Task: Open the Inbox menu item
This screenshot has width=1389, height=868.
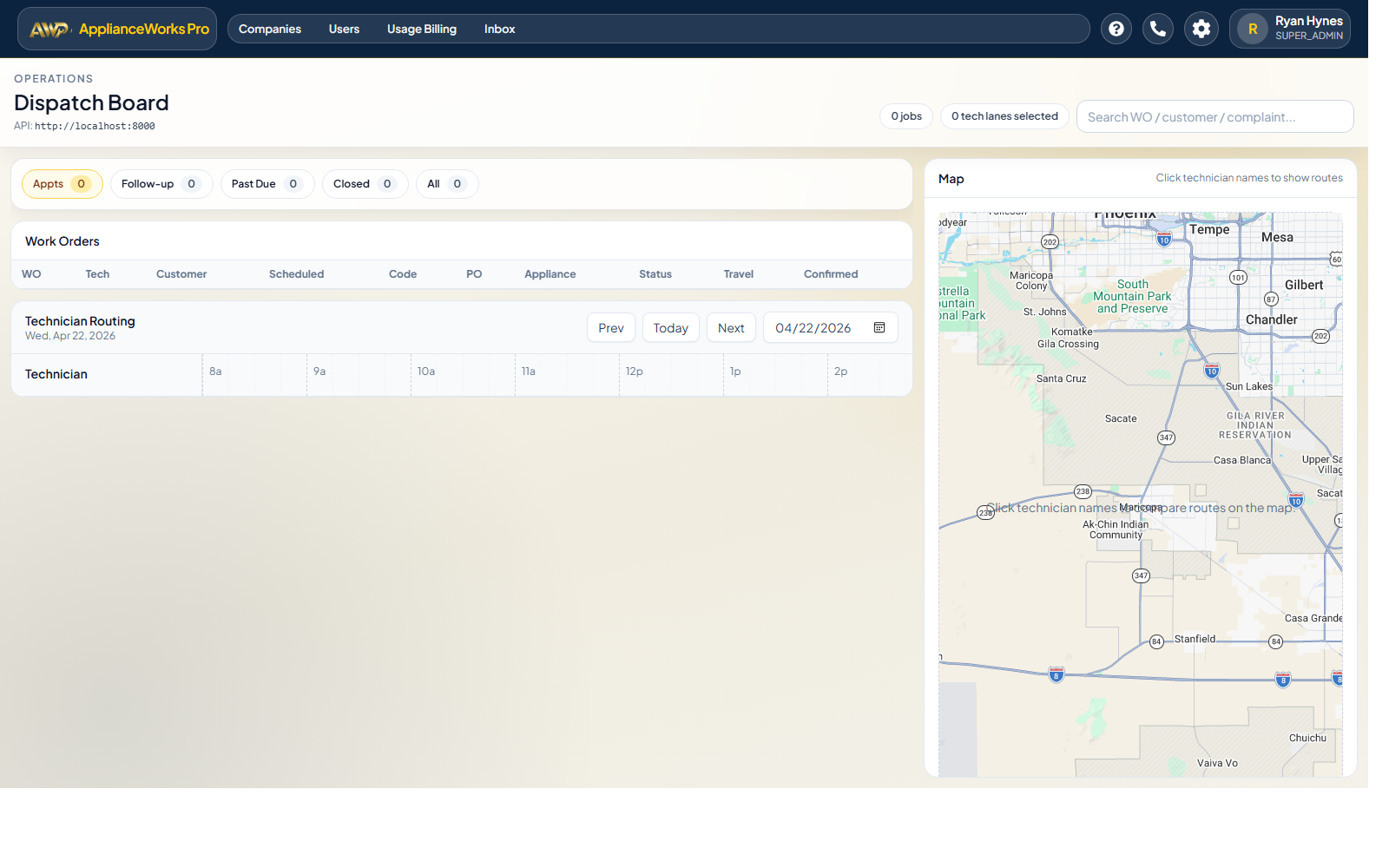Action: pyautogui.click(x=500, y=29)
